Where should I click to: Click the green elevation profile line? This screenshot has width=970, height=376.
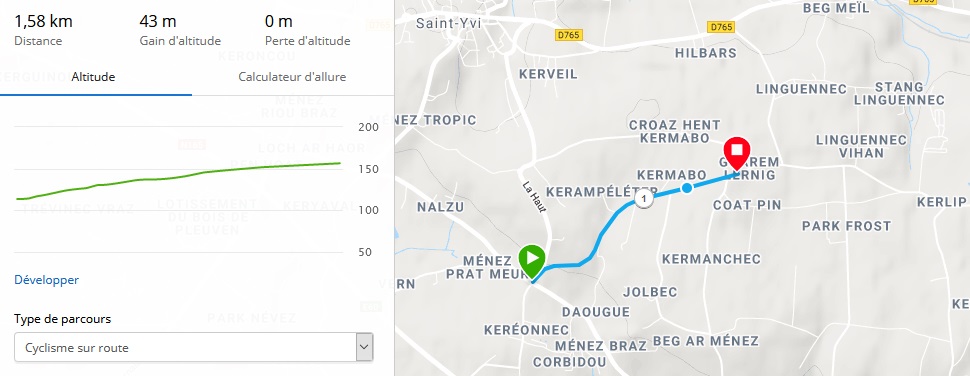point(179,178)
